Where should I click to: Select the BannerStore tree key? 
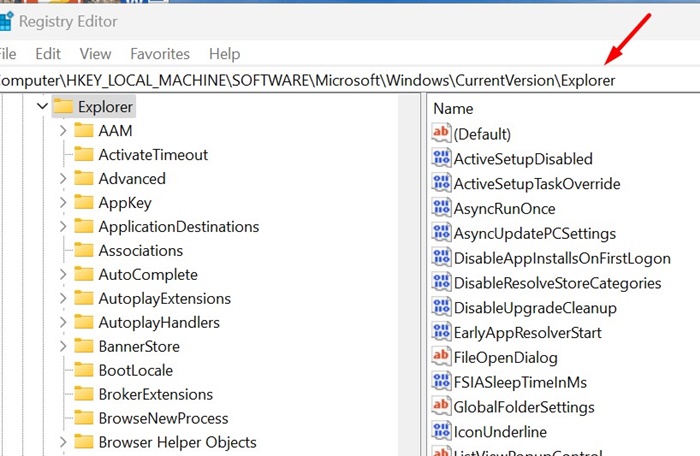point(139,347)
